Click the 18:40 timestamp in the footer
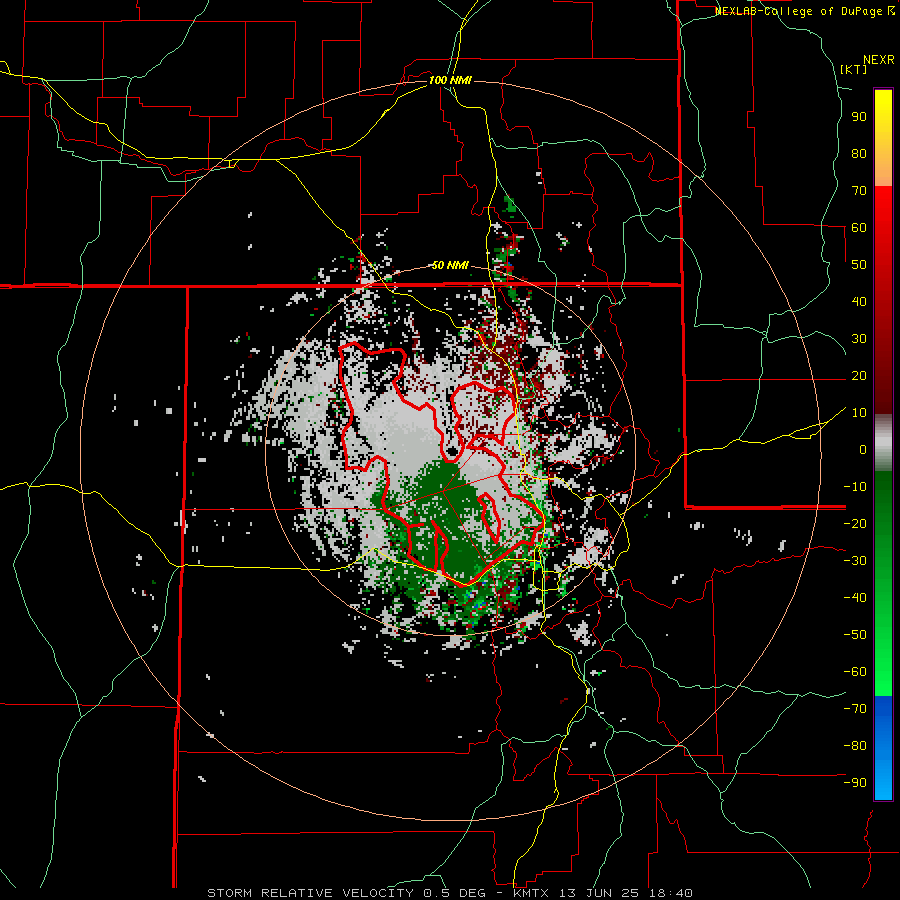900x900 pixels. click(x=670, y=893)
